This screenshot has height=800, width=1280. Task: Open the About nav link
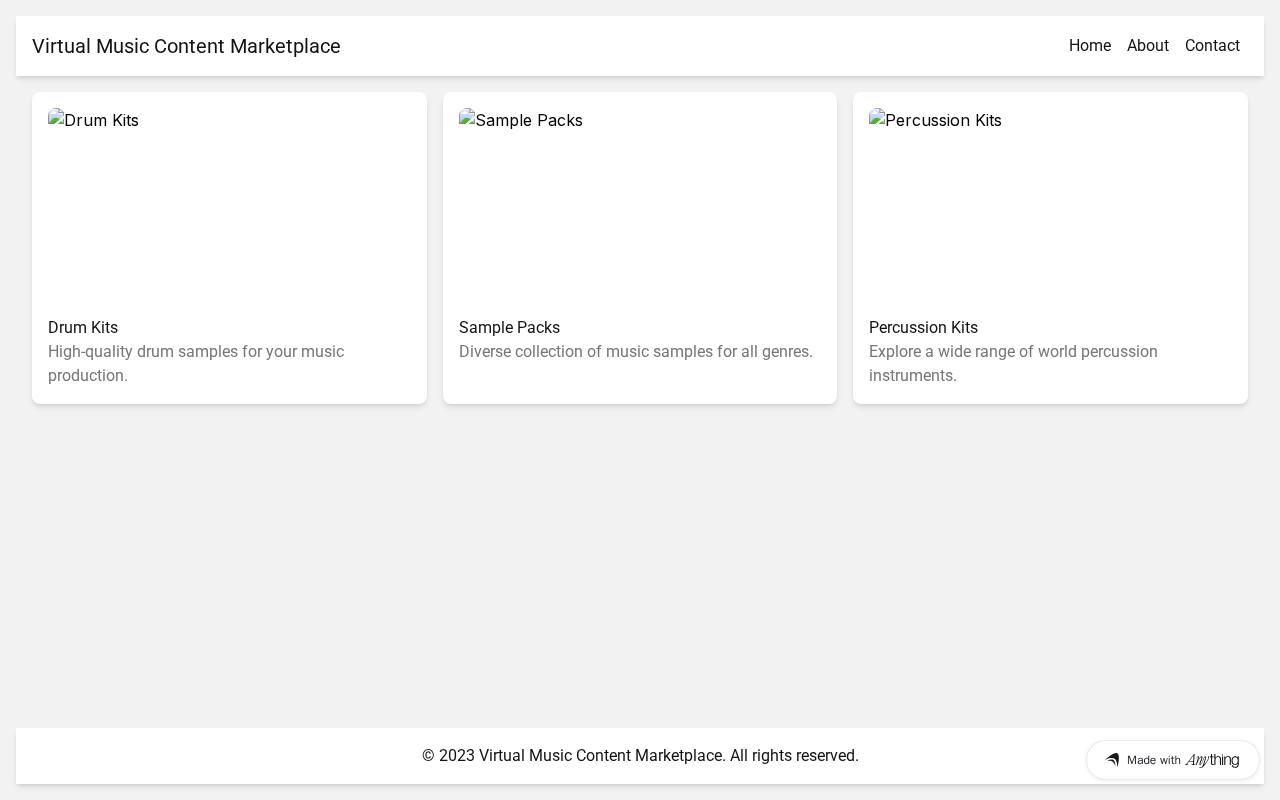[1148, 46]
